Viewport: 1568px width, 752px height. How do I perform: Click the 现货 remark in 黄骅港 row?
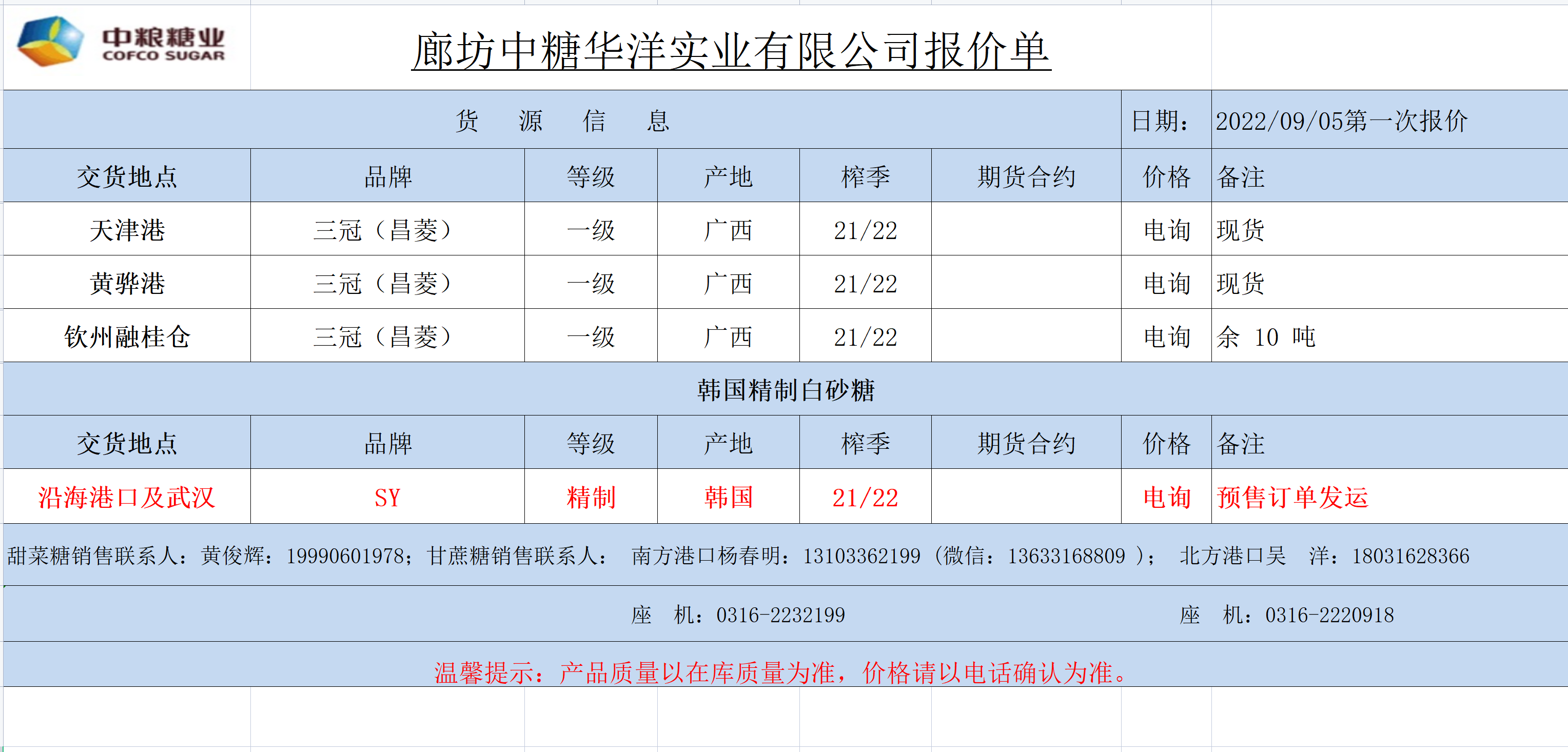[x=1241, y=283]
